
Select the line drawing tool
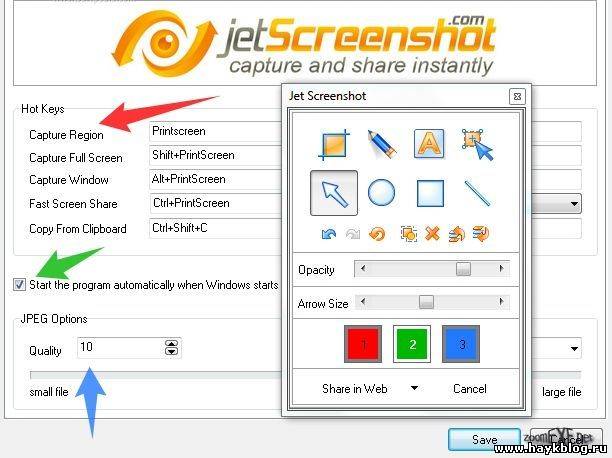pos(478,193)
